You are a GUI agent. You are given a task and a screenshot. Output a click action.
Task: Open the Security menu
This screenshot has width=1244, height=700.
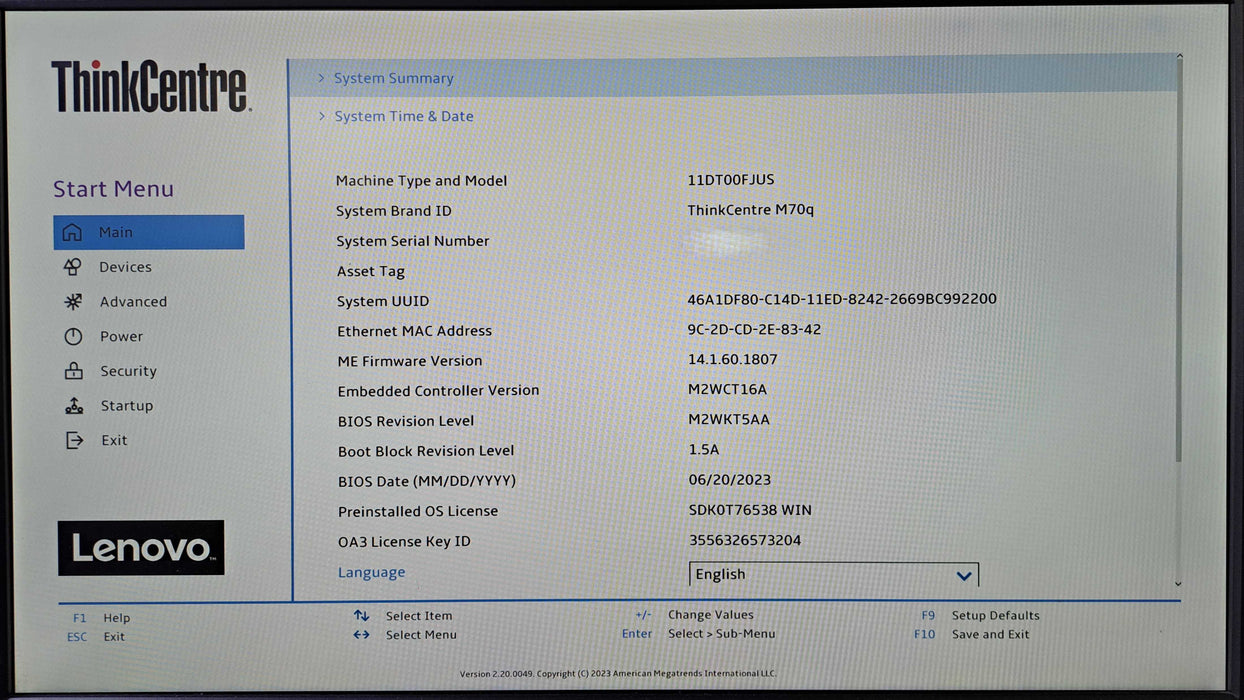point(128,371)
